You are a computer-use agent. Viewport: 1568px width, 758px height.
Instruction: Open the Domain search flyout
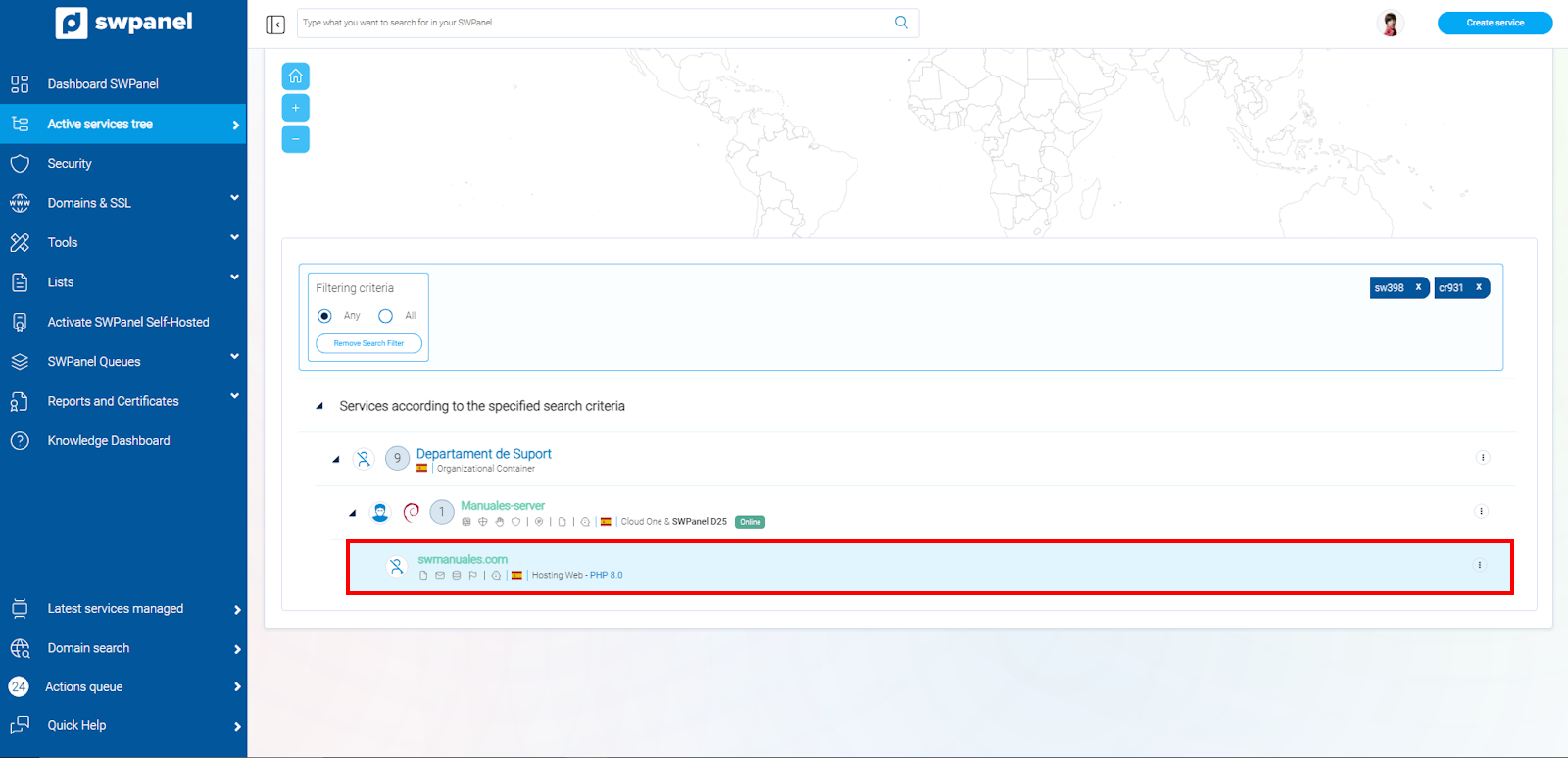coord(123,648)
